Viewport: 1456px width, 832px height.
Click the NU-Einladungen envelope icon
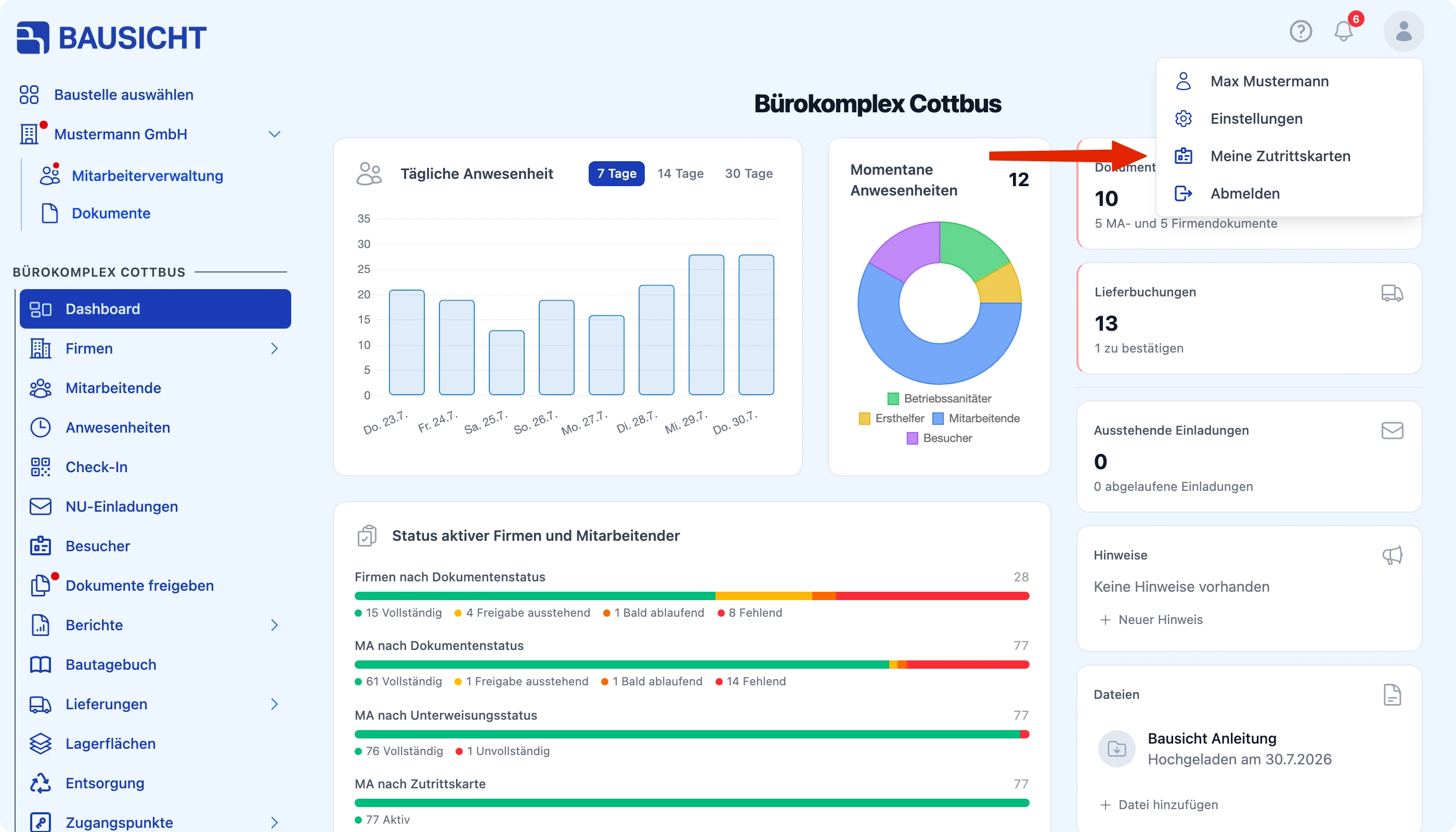coord(41,506)
